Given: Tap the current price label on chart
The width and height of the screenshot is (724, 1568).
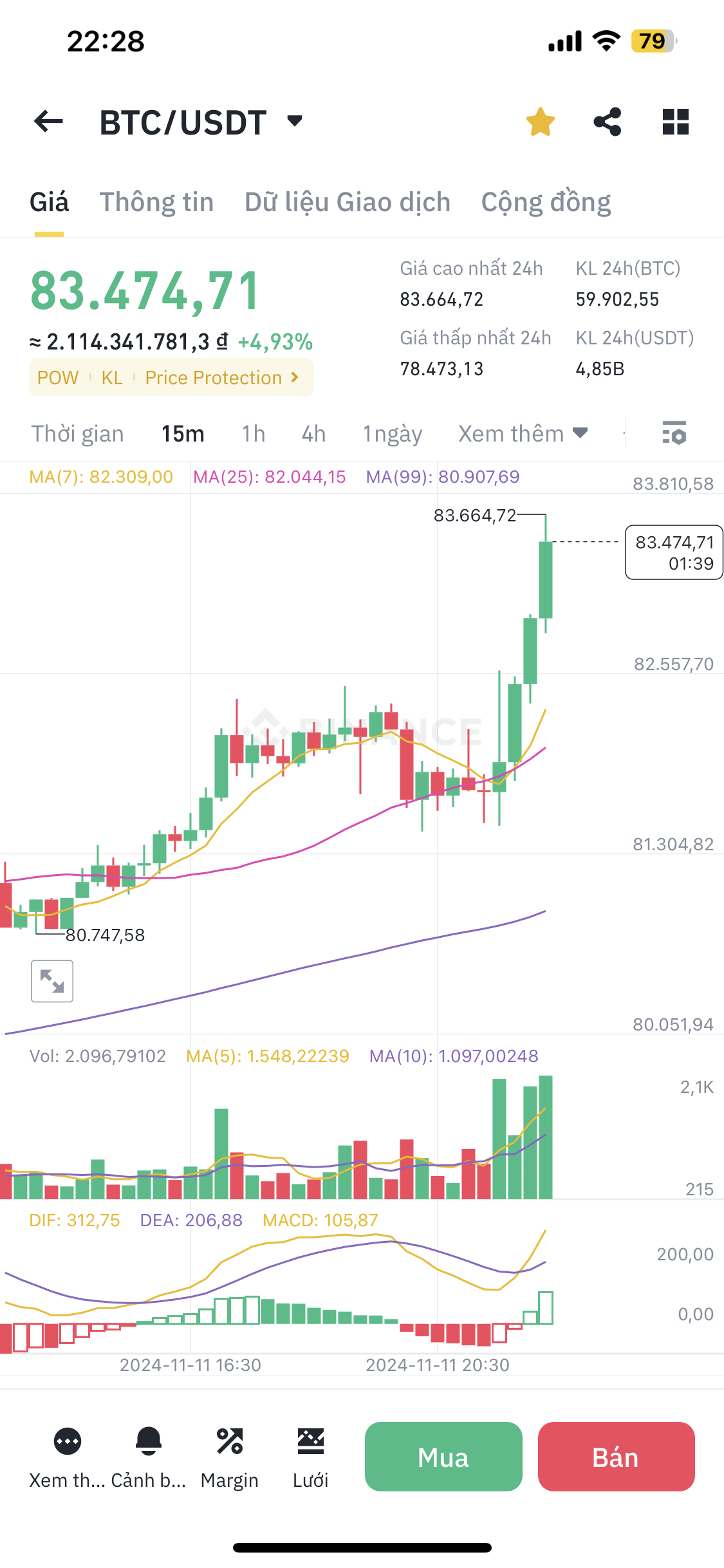Looking at the screenshot, I should (x=674, y=552).
